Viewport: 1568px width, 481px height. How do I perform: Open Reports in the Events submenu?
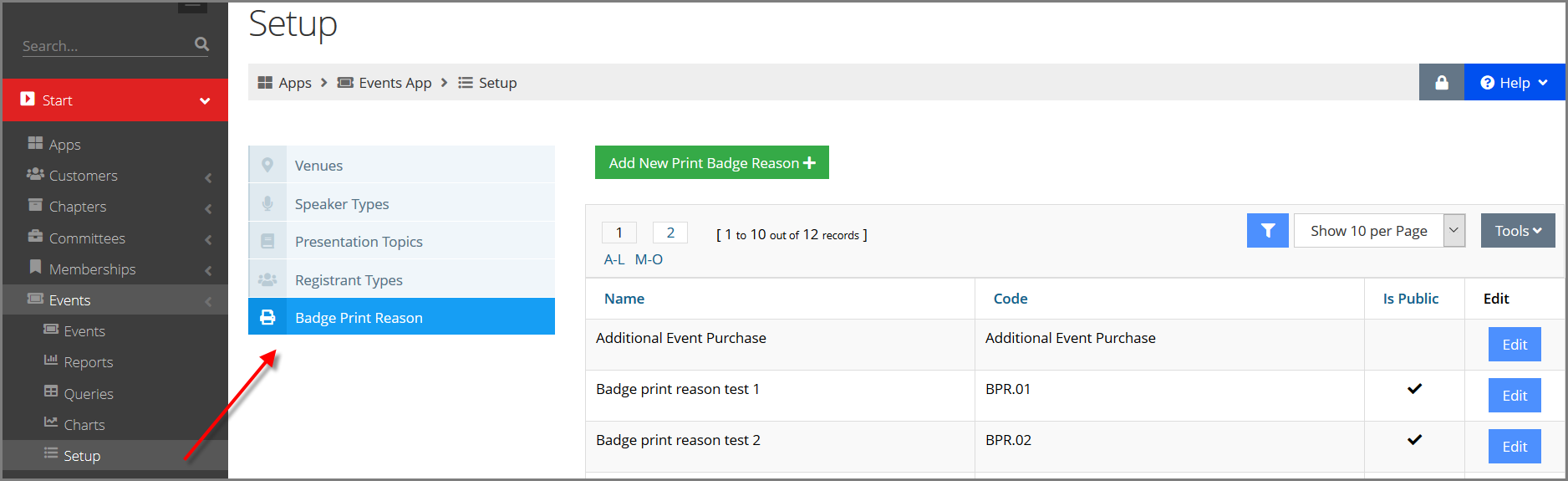89,362
